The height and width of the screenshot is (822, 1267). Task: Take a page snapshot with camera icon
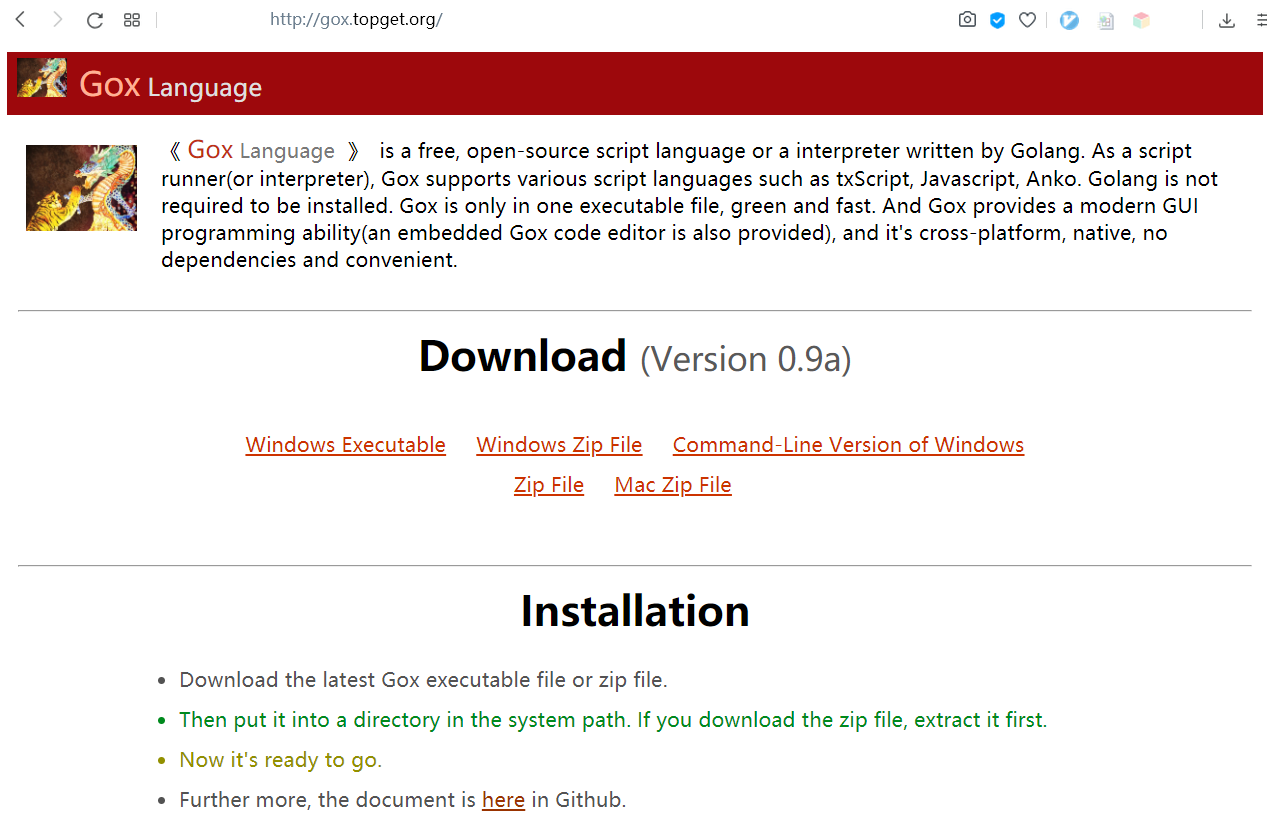[967, 20]
